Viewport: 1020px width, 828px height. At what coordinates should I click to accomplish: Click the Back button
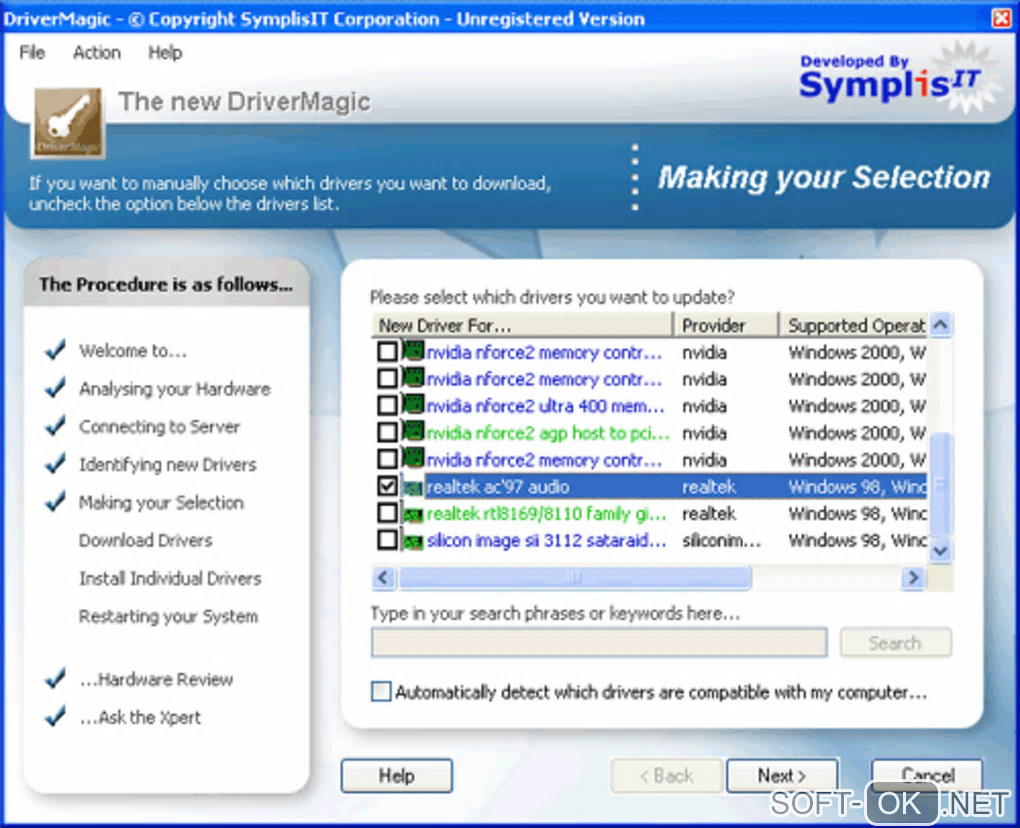coord(666,775)
